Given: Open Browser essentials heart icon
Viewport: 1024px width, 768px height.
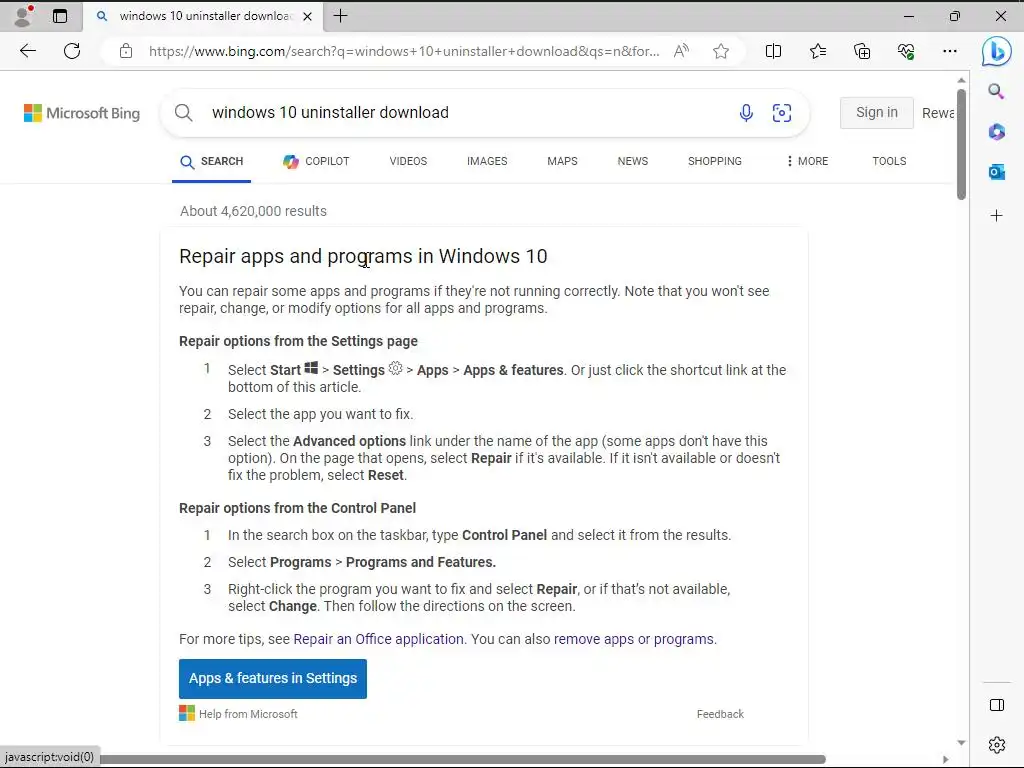Looking at the screenshot, I should (906, 51).
